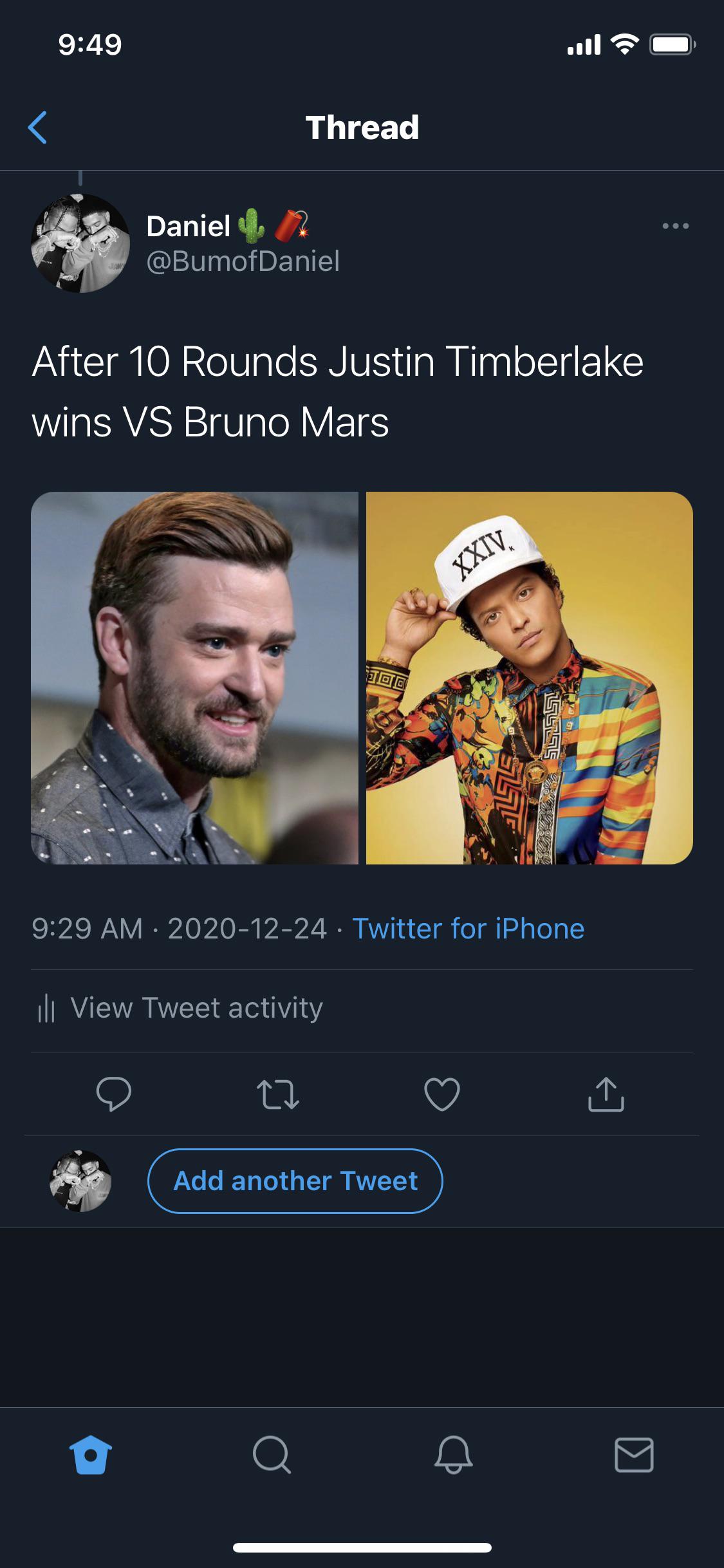Viewport: 724px width, 1568px height.
Task: Tap the small avatar beside Add another Tweet
Action: pos(80,1181)
